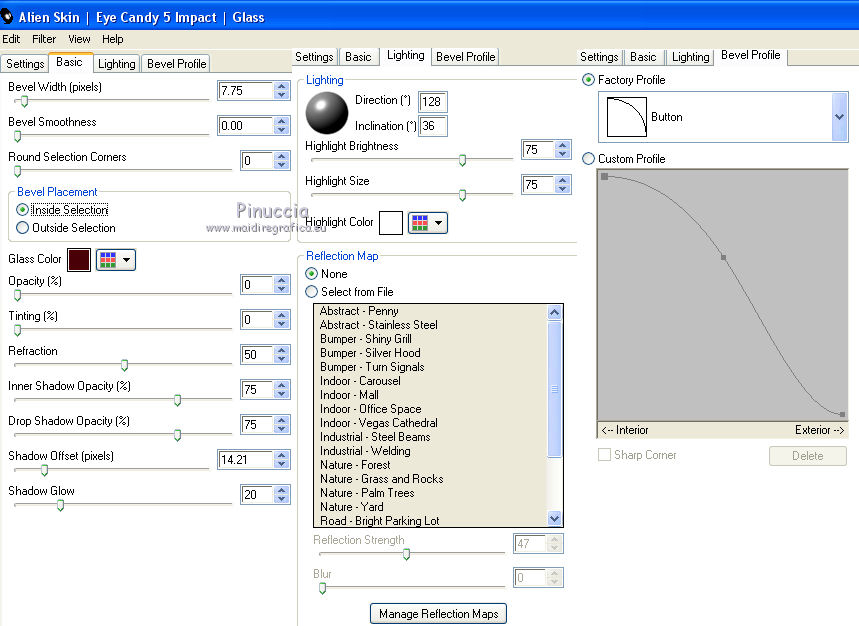Click the Direction angle input field

pyautogui.click(x=433, y=101)
